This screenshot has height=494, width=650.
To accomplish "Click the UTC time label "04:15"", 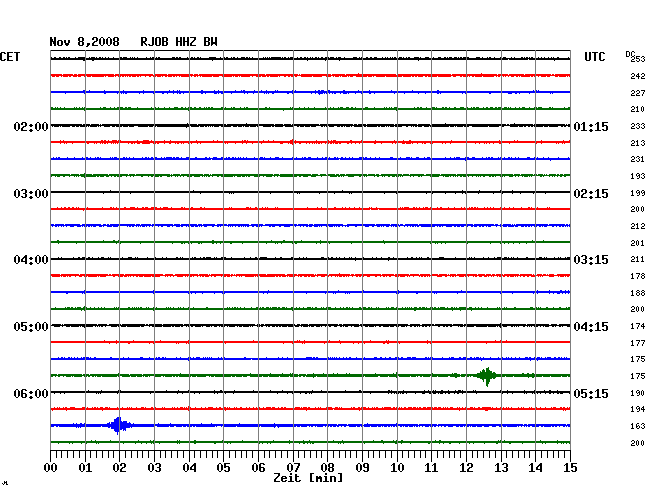I will pyautogui.click(x=591, y=327).
